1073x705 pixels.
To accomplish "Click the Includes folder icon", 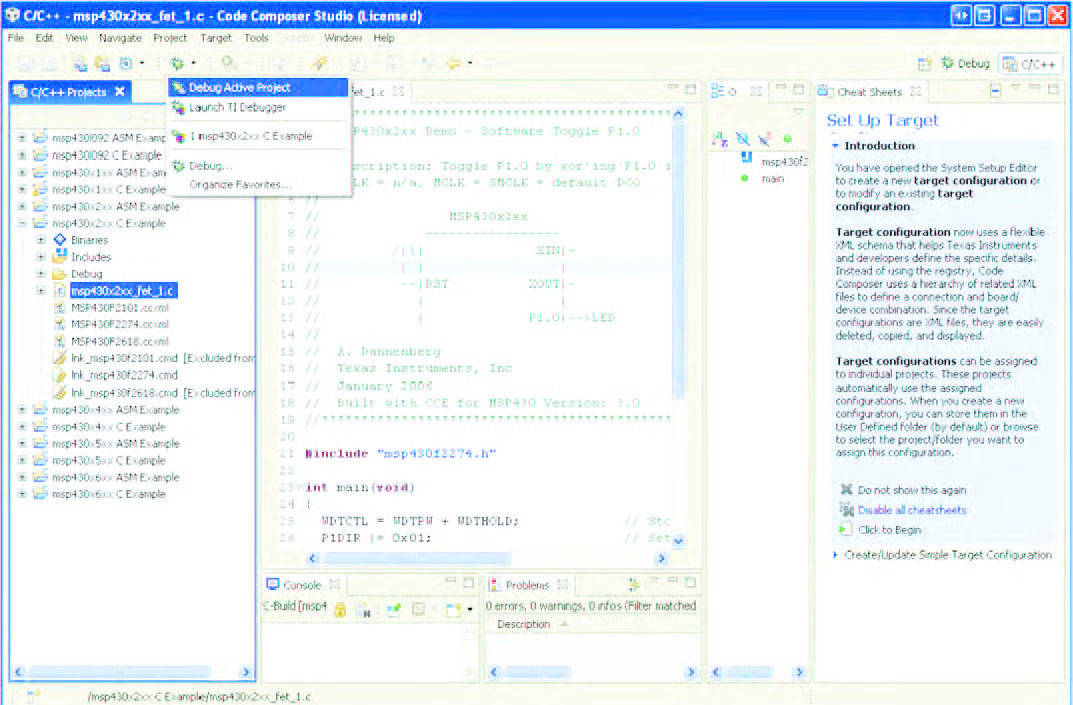I will [60, 257].
